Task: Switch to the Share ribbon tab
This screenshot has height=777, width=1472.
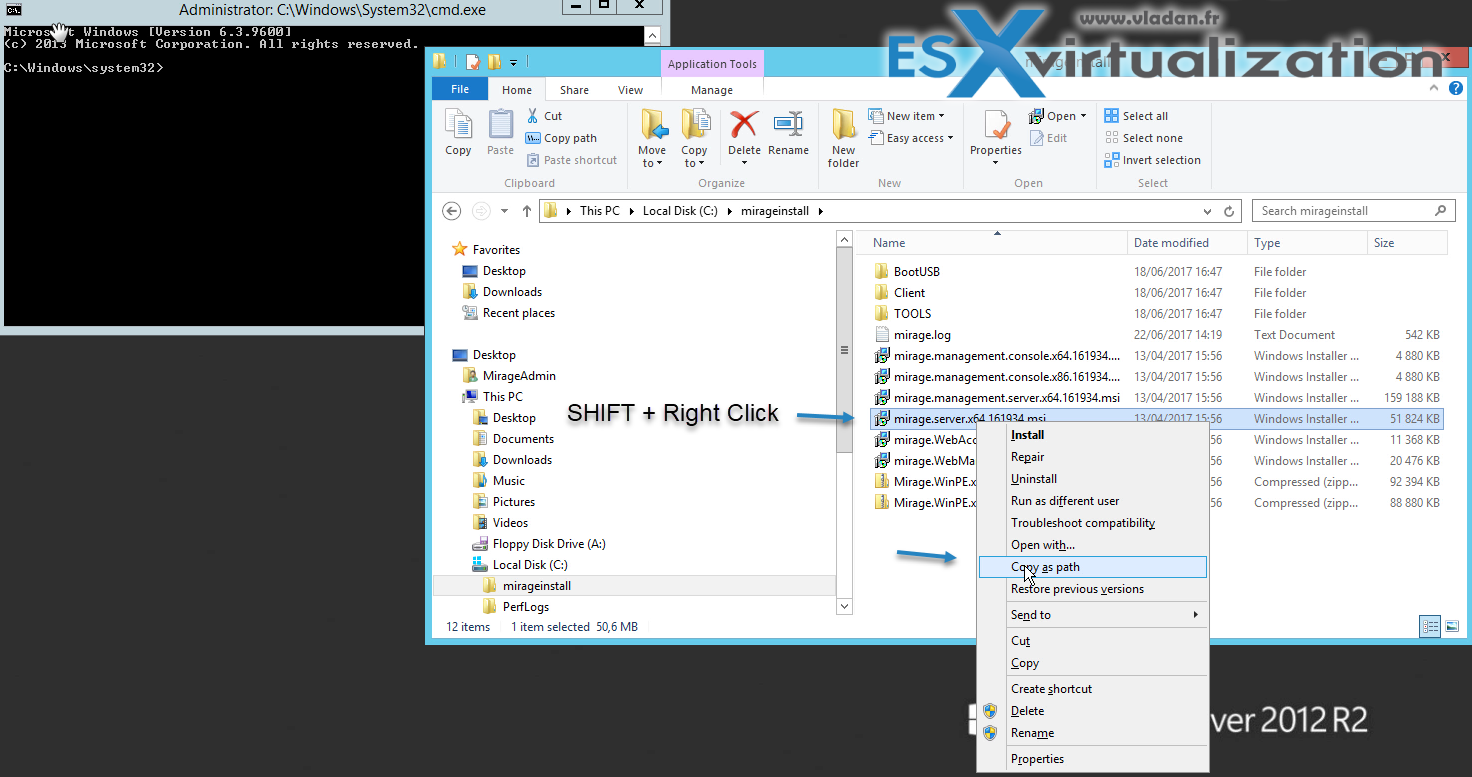Action: coord(574,90)
